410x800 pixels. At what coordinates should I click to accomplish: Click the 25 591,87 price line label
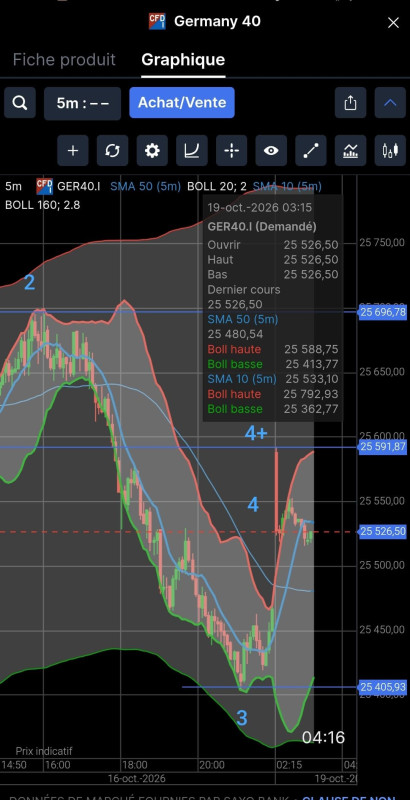(382, 447)
